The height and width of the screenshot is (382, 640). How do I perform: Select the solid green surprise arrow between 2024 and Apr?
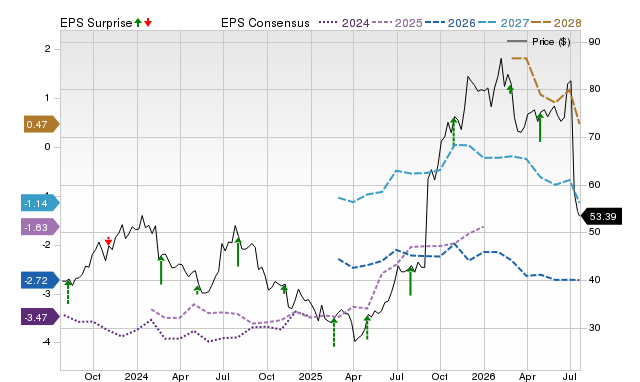click(161, 270)
